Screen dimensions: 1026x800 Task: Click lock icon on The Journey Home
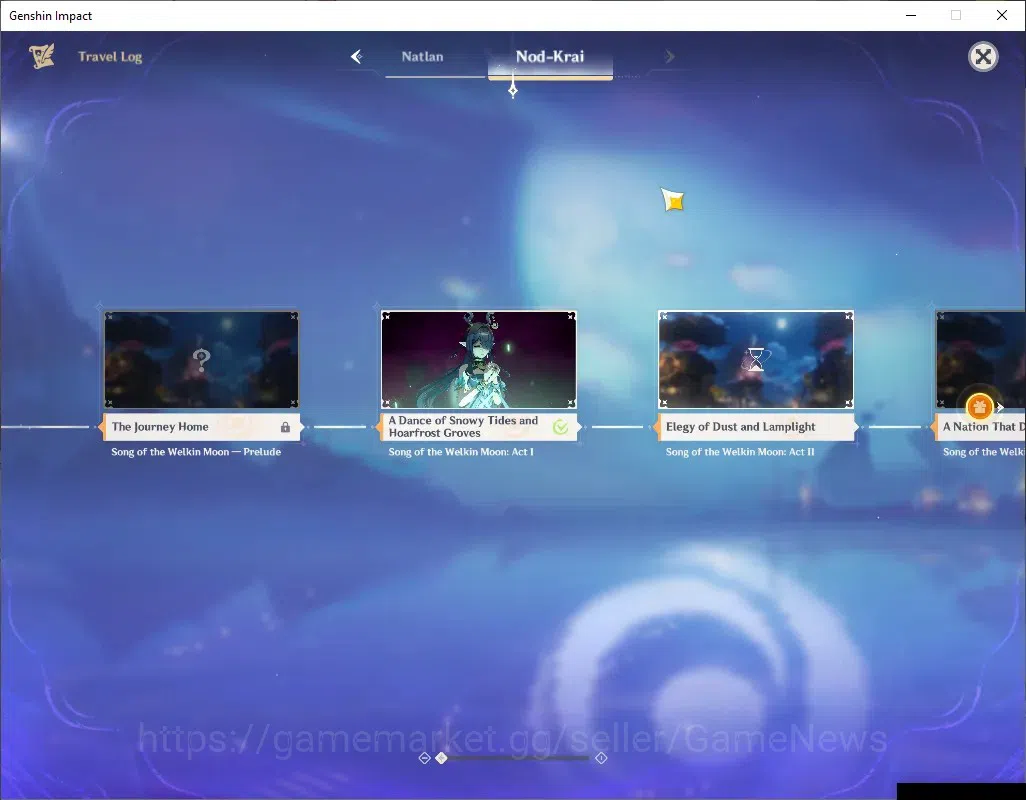[x=285, y=427]
